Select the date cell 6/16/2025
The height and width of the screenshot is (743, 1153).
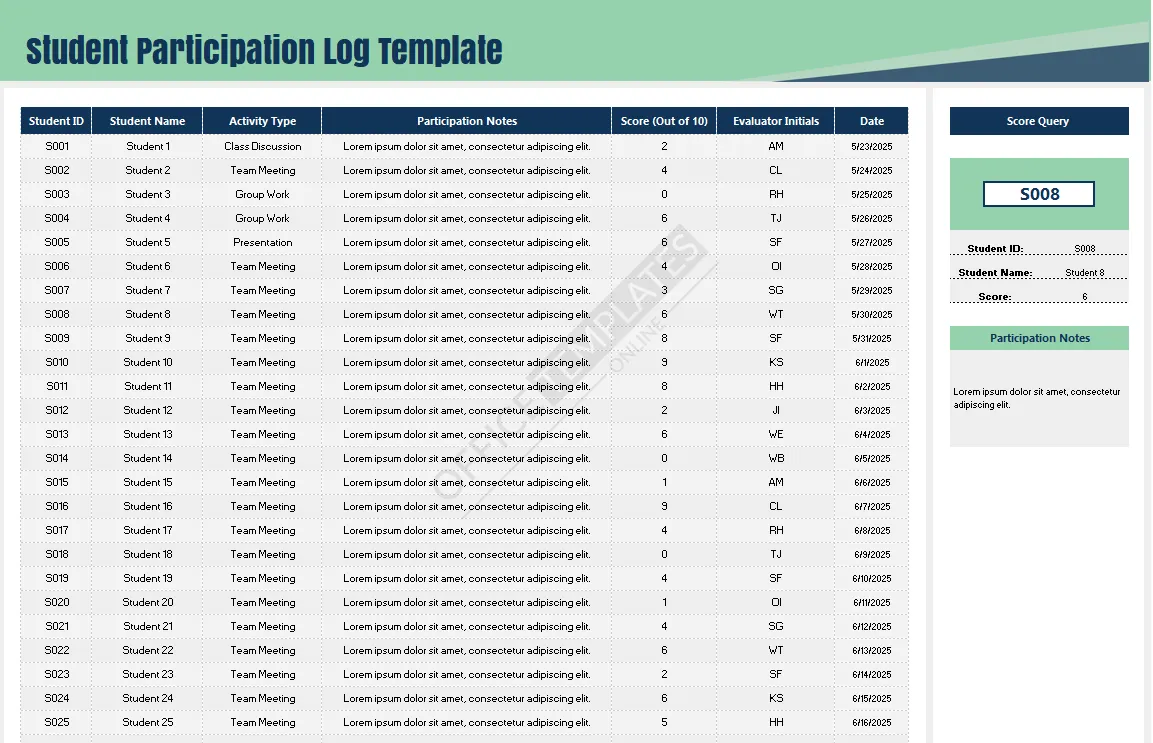click(872, 722)
